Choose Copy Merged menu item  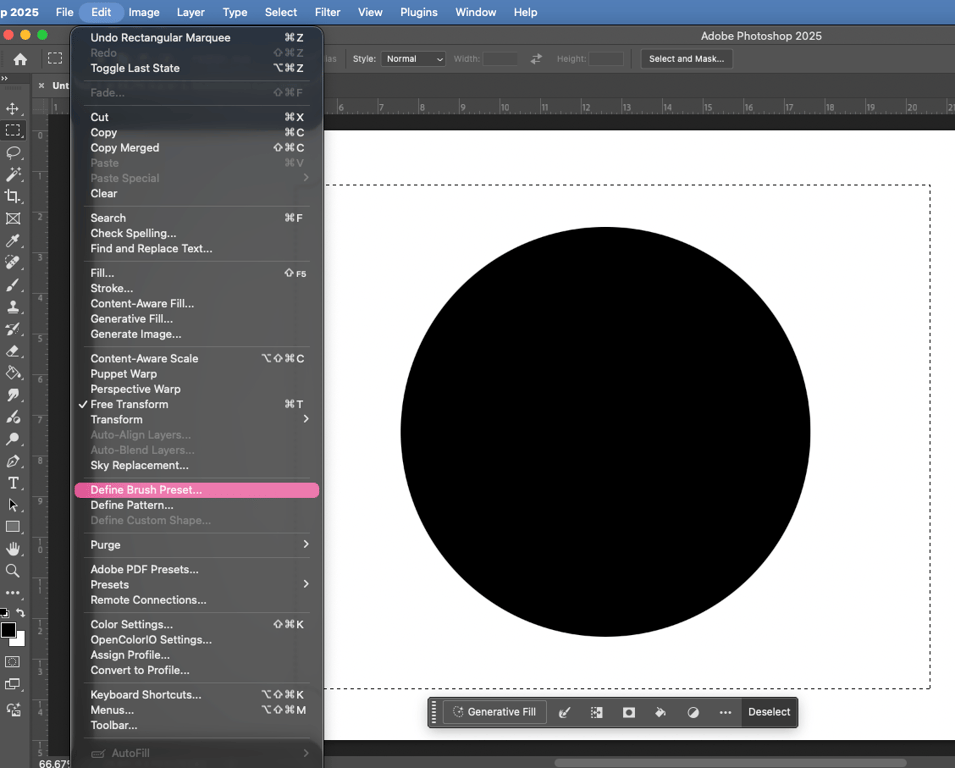(x=196, y=148)
